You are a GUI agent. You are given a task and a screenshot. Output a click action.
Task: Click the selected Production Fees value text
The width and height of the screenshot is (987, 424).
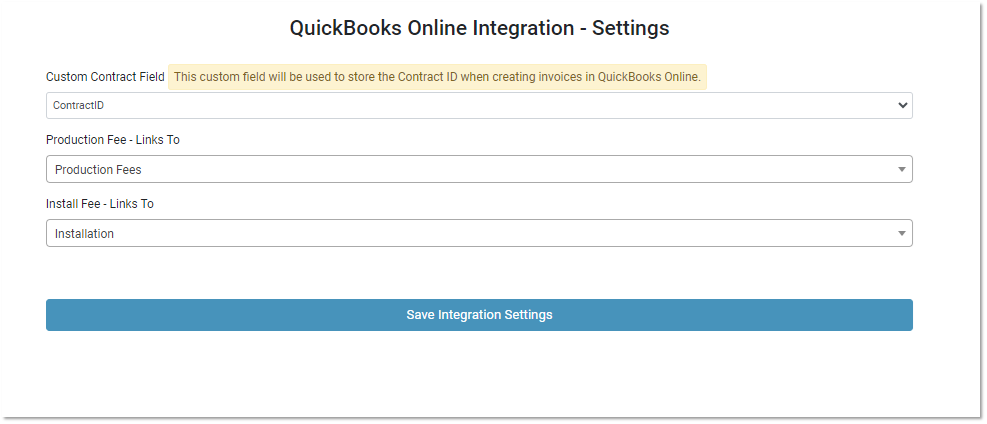coord(98,170)
